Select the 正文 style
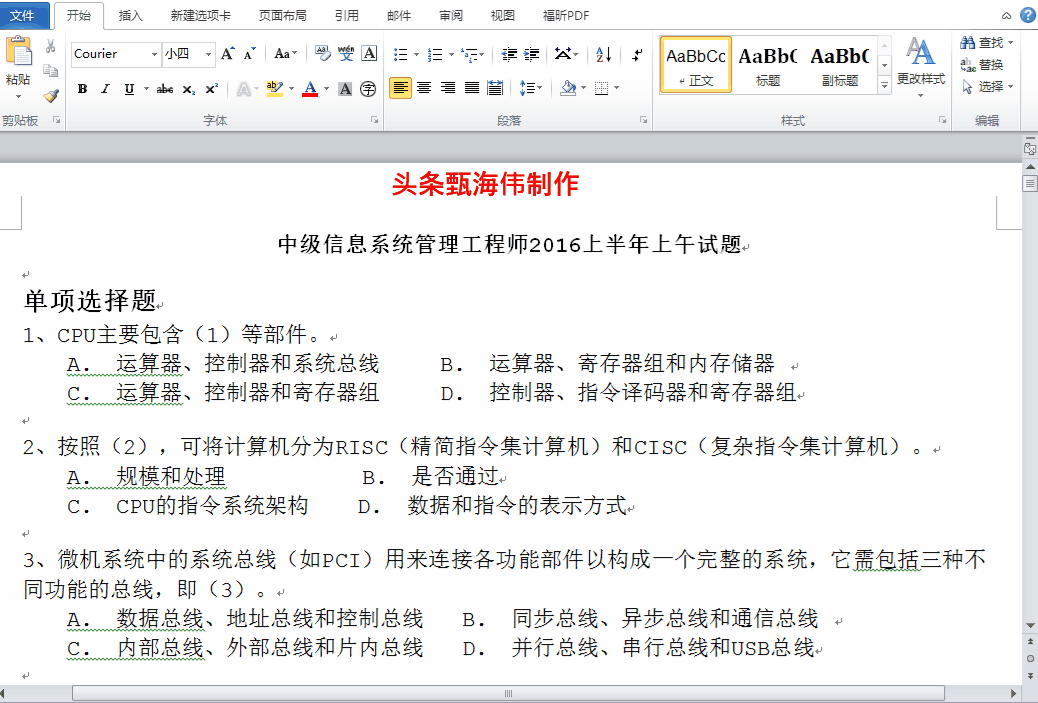The image size is (1038, 703). [696, 64]
